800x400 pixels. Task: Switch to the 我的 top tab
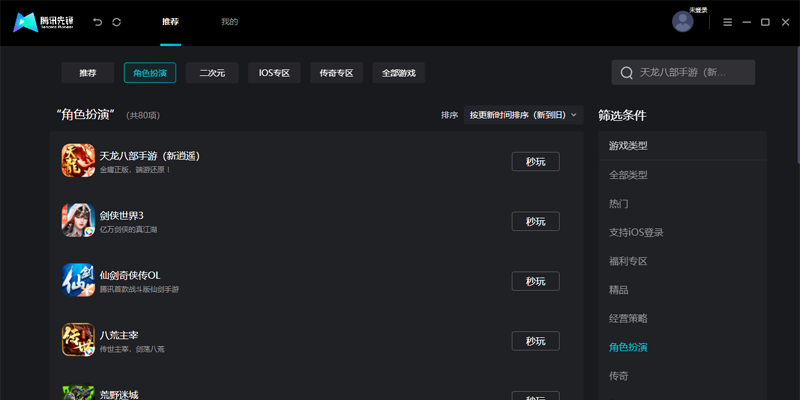point(230,22)
